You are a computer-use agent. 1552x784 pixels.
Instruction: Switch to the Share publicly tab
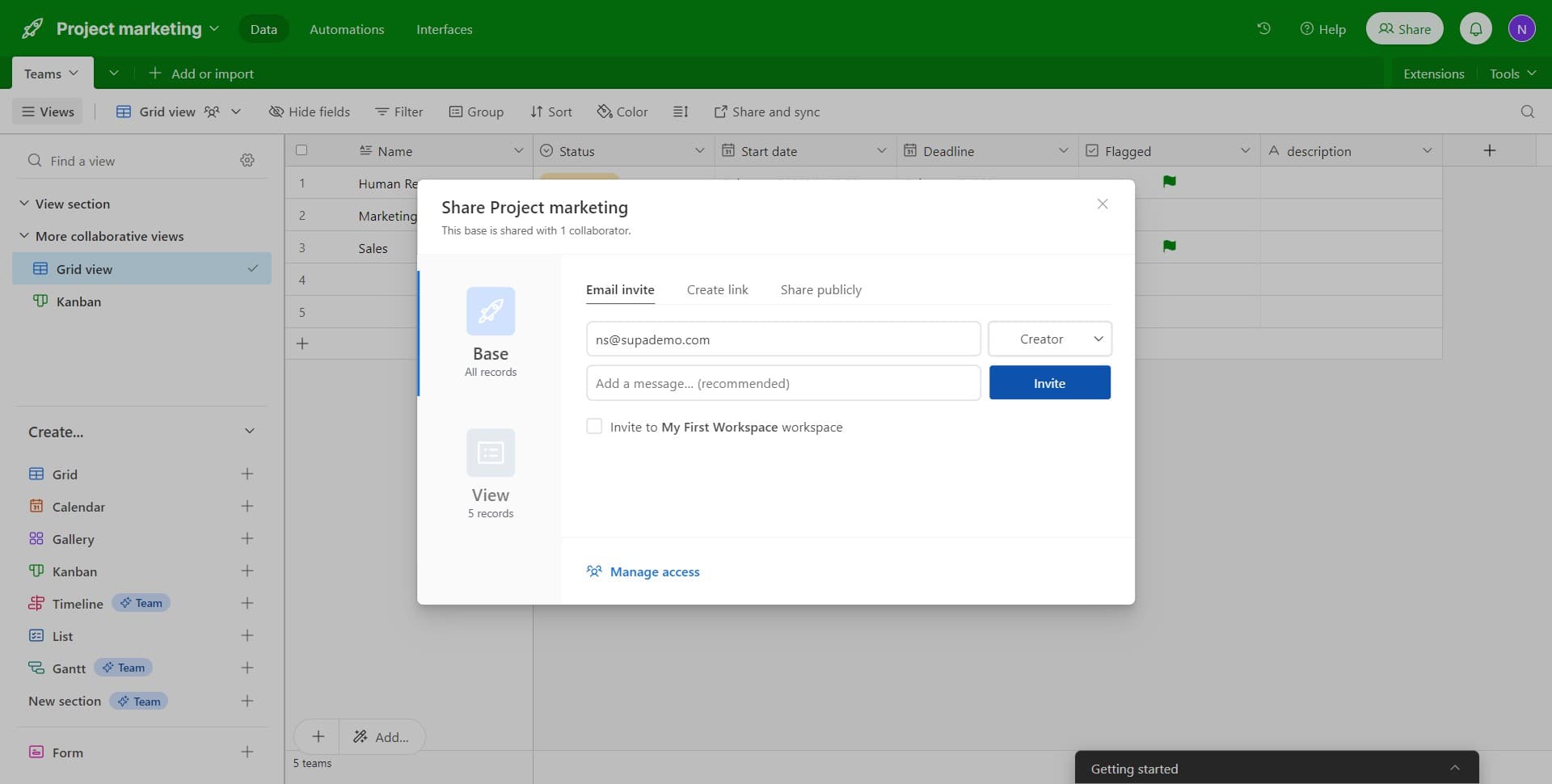tap(820, 289)
